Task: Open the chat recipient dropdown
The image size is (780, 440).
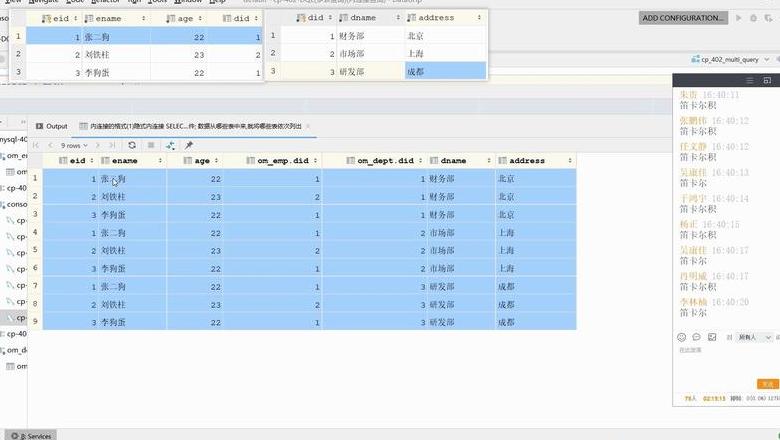Action: [x=755, y=337]
